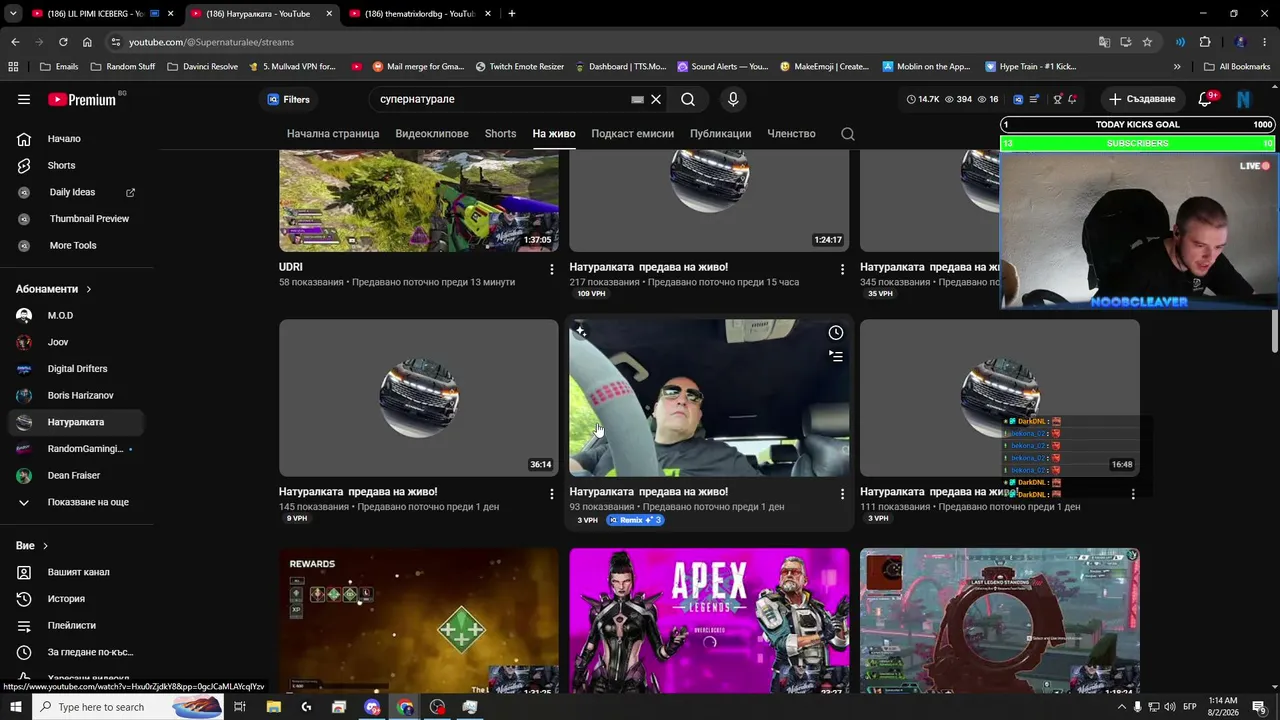
Task: Run the search with the magnifier button
Action: coord(688,100)
